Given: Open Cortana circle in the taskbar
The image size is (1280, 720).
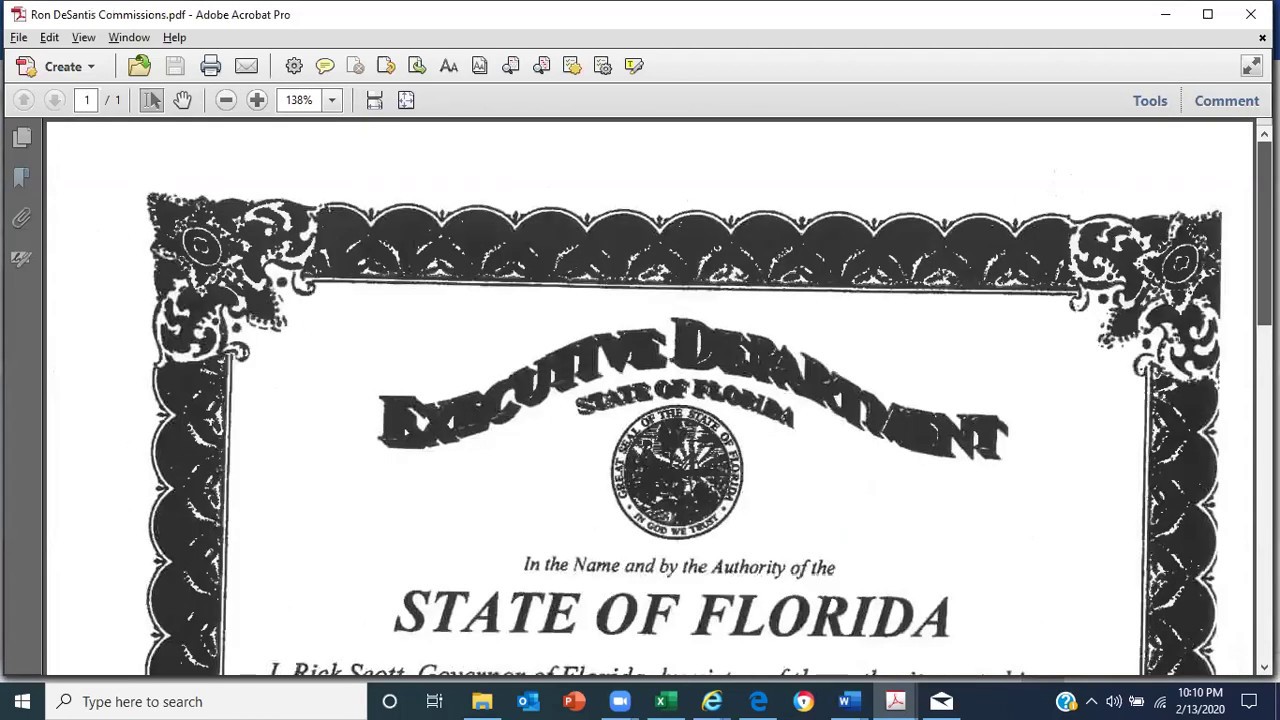Looking at the screenshot, I should coord(389,701).
